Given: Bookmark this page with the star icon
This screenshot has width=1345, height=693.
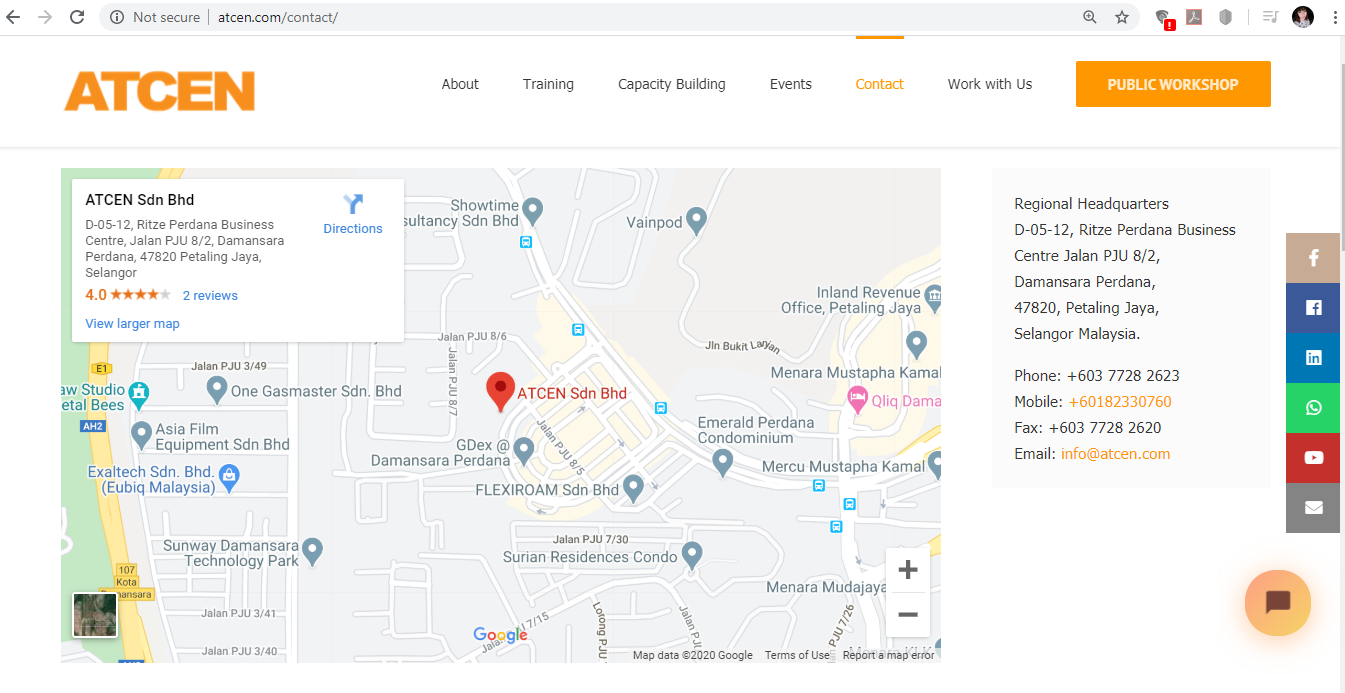Looking at the screenshot, I should [1122, 17].
